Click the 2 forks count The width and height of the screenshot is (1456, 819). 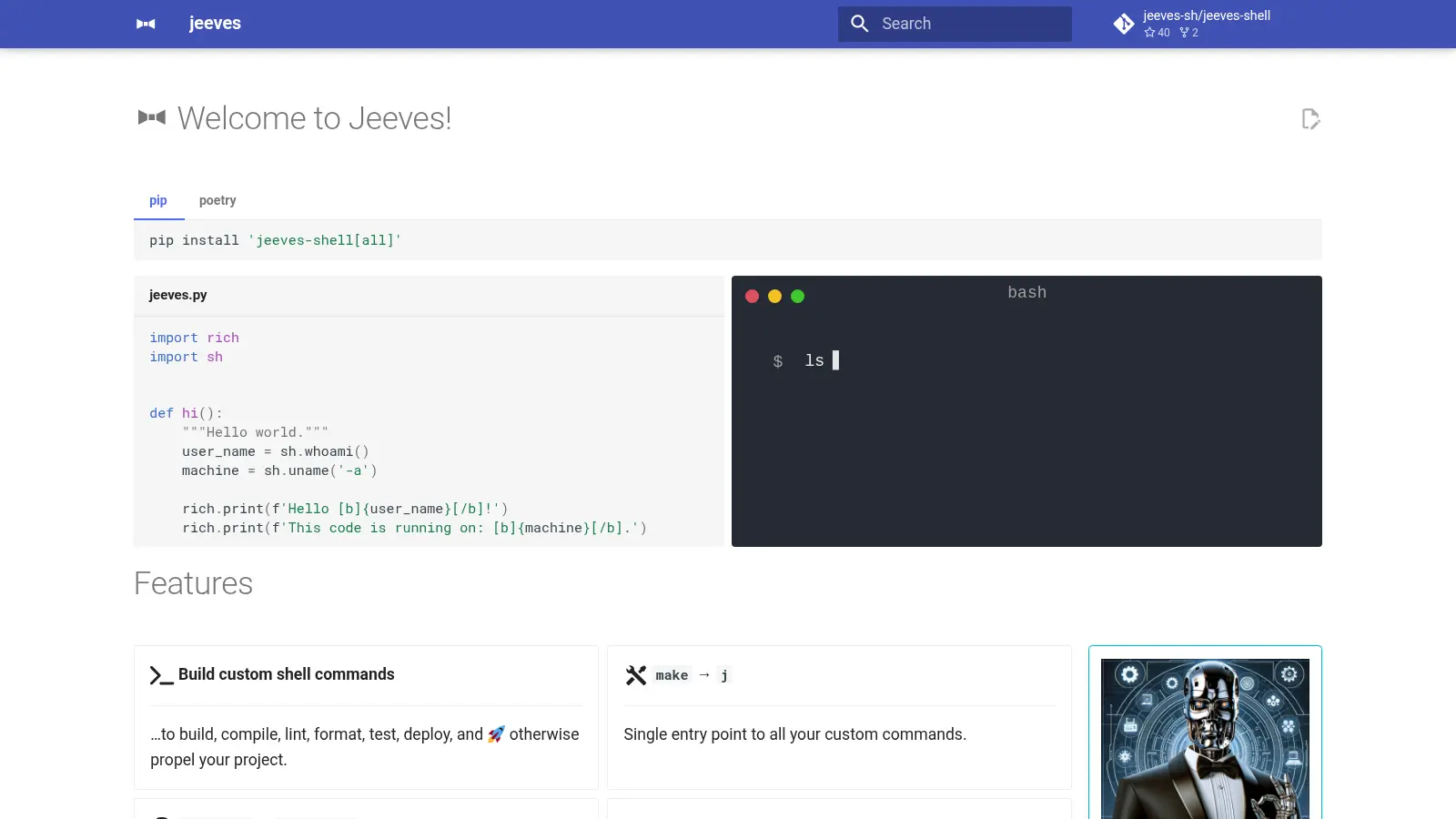click(x=1189, y=33)
